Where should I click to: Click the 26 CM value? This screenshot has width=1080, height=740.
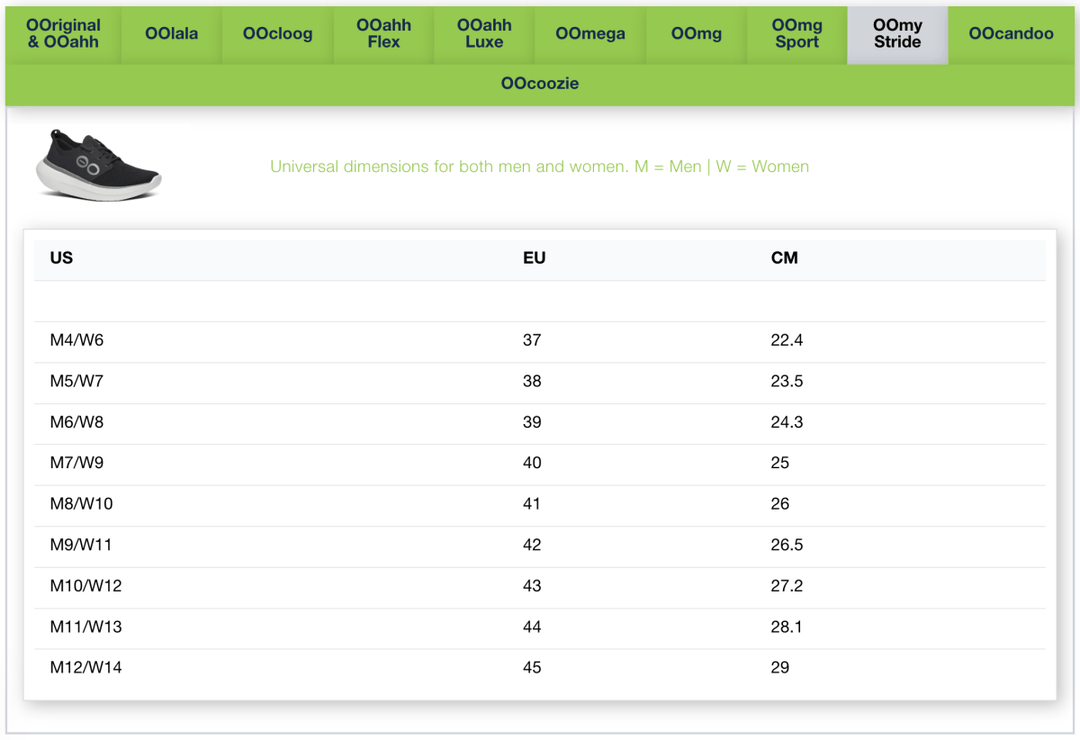780,504
